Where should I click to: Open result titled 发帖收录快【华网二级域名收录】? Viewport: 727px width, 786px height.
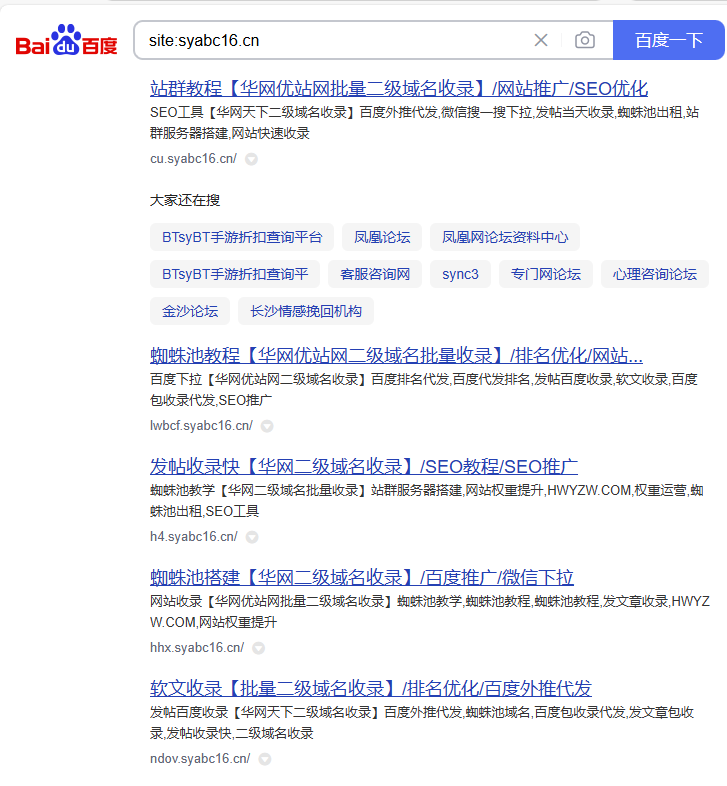(364, 467)
